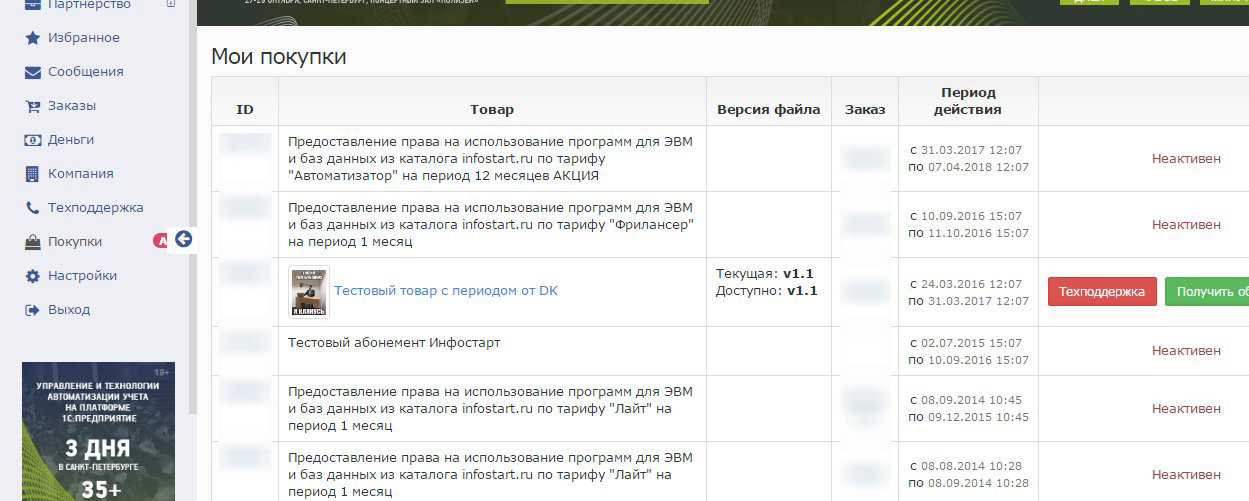Click the date с 02.07.2015 15:07
The image size is (1249, 501).
968,342
